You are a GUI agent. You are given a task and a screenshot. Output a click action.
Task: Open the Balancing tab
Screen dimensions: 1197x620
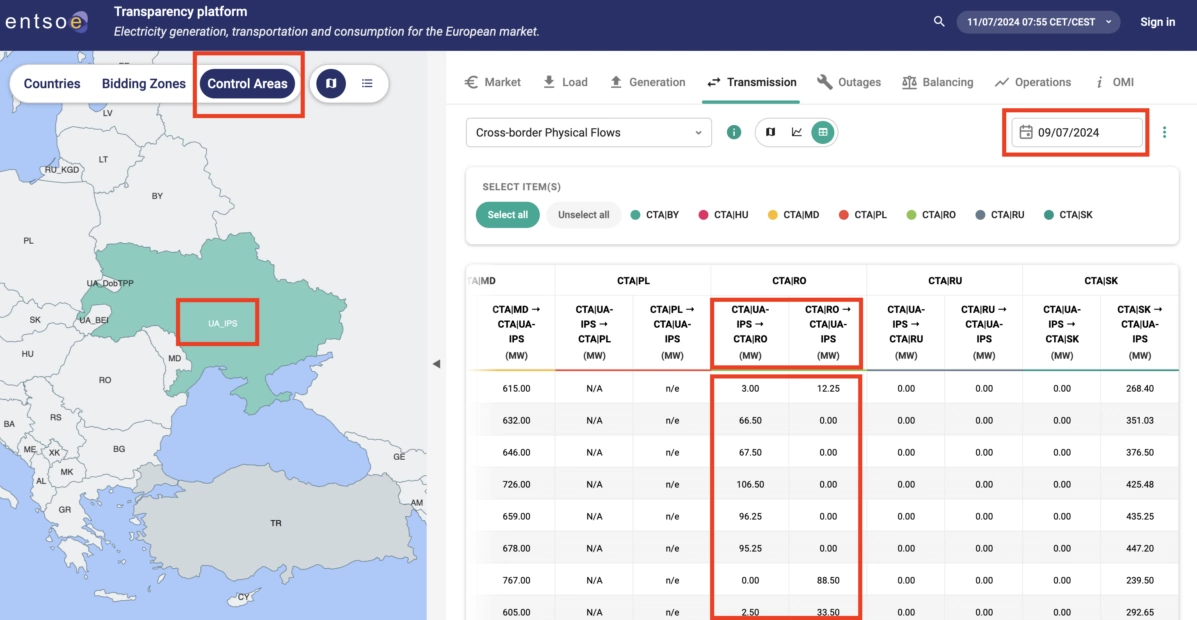click(937, 82)
